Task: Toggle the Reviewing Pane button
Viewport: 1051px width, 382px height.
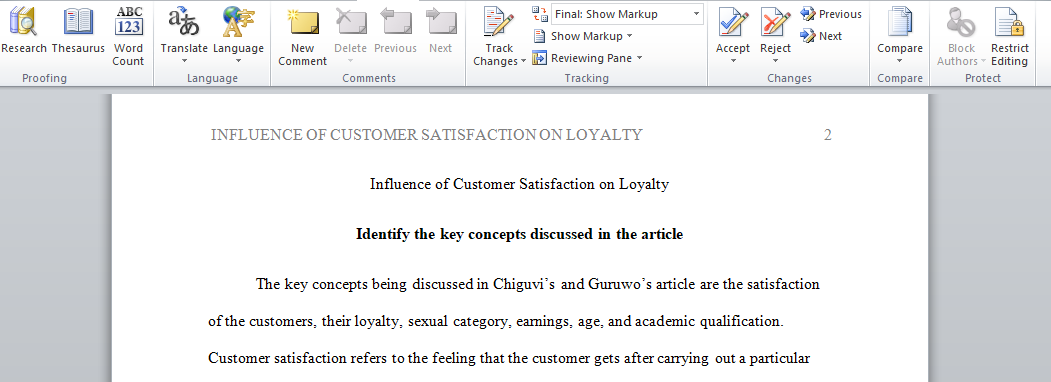Action: pyautogui.click(x=582, y=58)
